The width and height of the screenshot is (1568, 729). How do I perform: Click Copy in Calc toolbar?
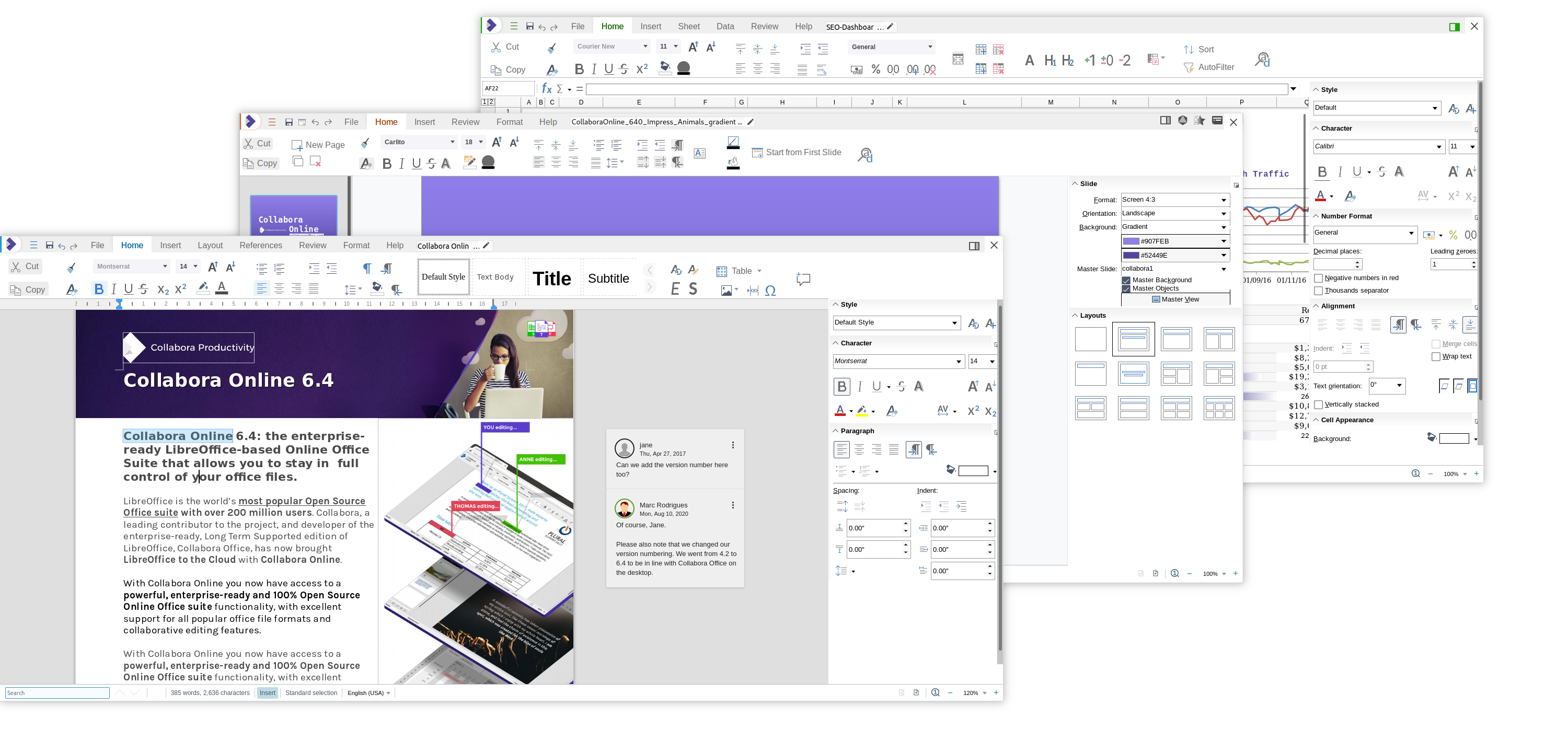pos(508,70)
